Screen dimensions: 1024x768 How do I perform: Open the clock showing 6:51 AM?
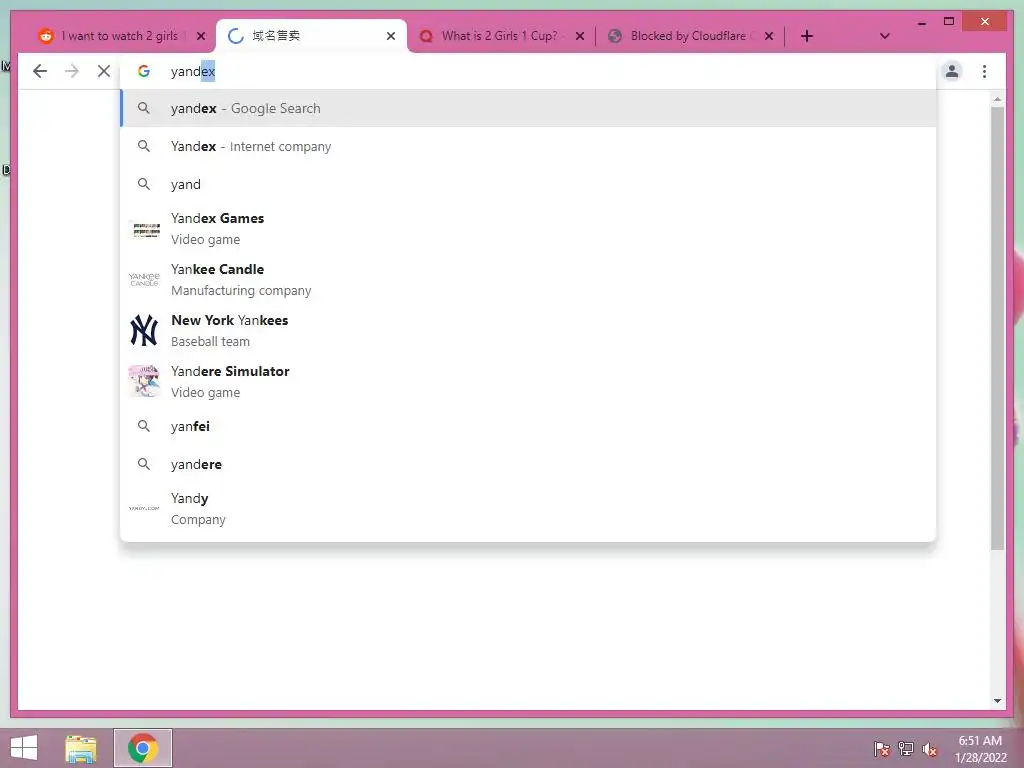coord(980,749)
